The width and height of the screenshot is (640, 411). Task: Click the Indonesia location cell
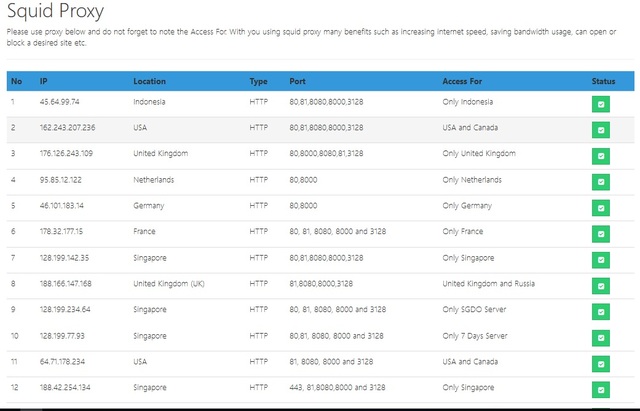click(149, 102)
